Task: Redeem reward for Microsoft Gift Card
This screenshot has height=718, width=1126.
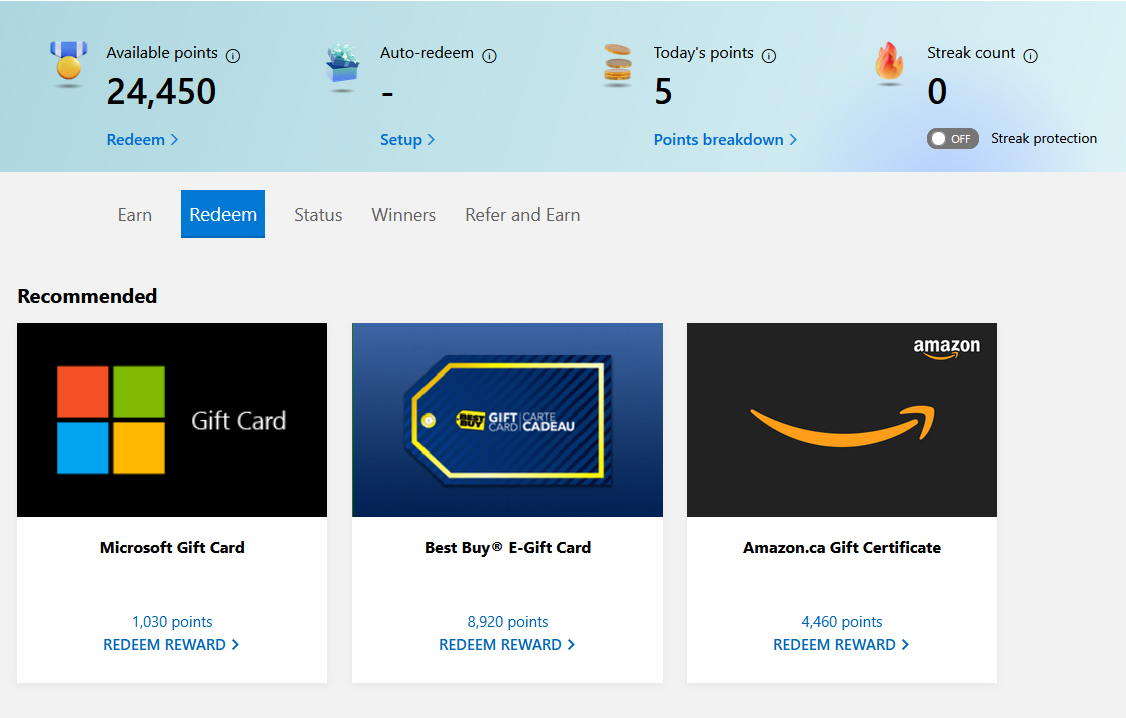Action: pyautogui.click(x=171, y=645)
